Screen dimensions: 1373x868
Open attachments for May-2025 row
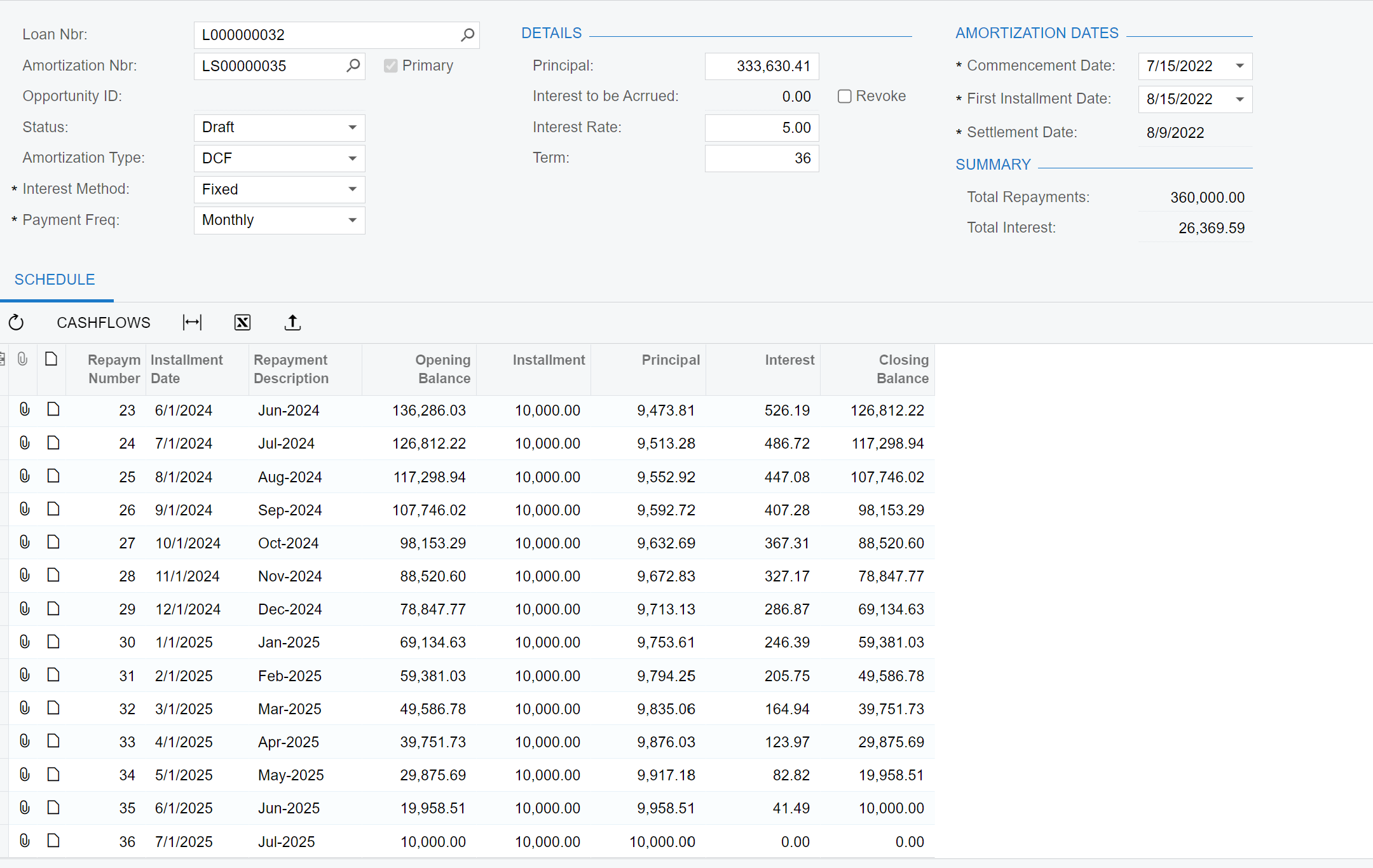point(25,775)
